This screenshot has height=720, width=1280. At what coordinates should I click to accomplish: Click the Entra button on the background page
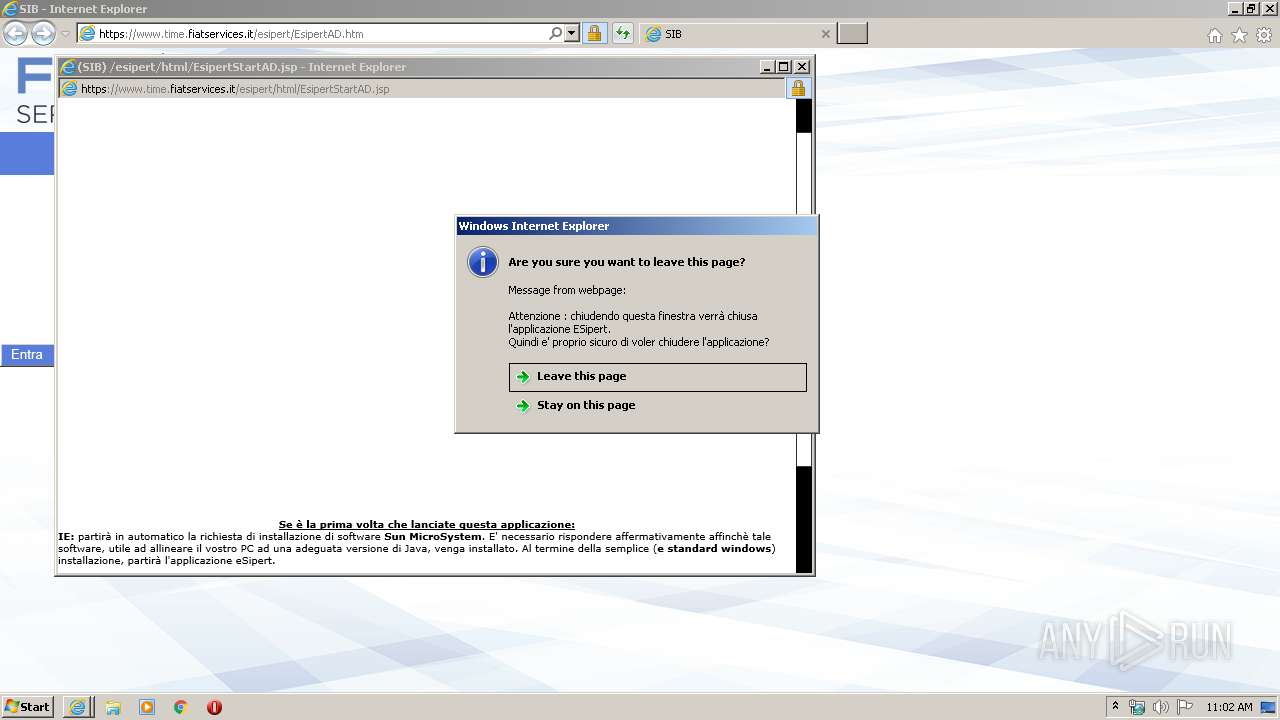[x=27, y=355]
